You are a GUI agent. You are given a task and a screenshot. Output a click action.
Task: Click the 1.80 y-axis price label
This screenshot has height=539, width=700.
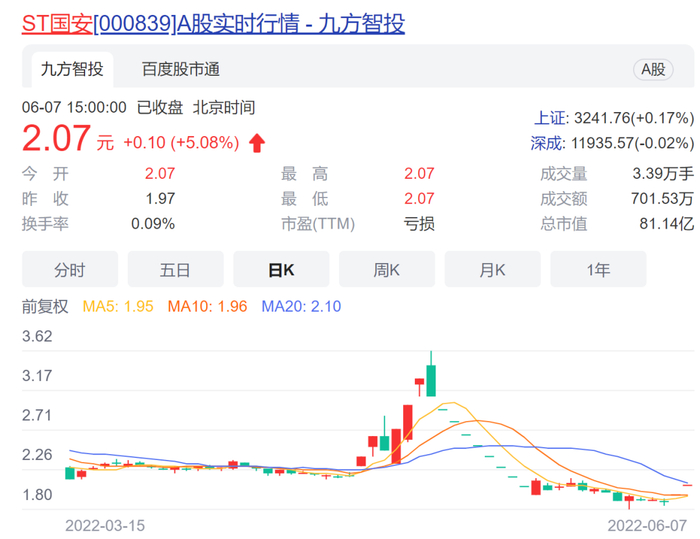pos(37,495)
